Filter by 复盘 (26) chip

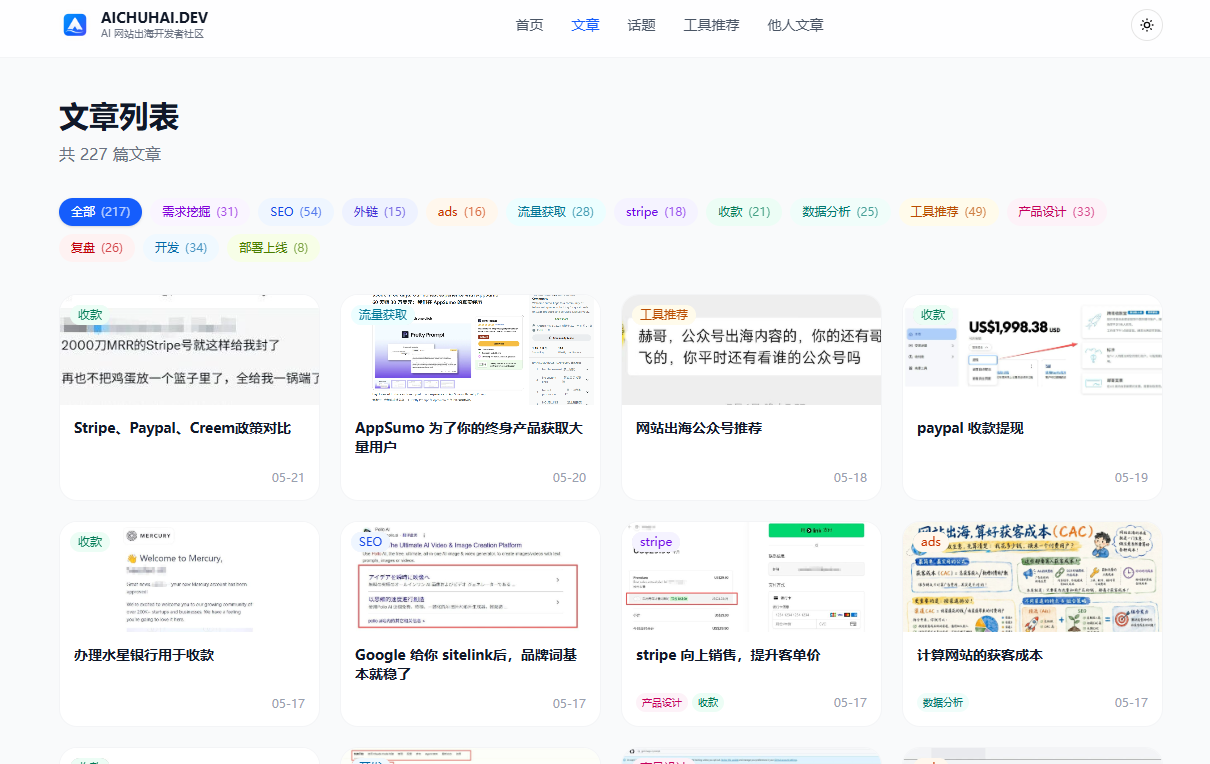[x=96, y=247]
